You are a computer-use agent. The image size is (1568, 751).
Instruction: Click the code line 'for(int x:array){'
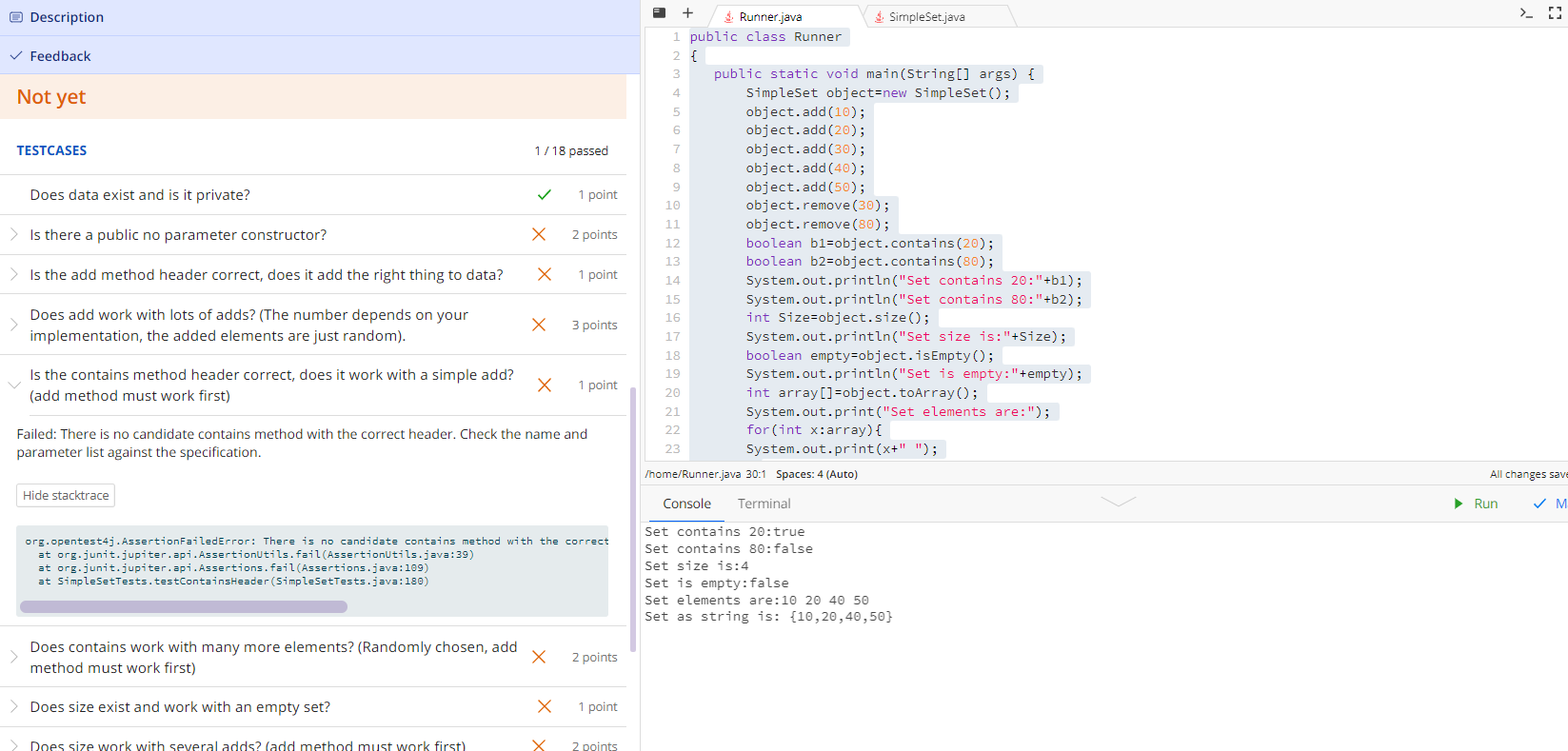[814, 430]
